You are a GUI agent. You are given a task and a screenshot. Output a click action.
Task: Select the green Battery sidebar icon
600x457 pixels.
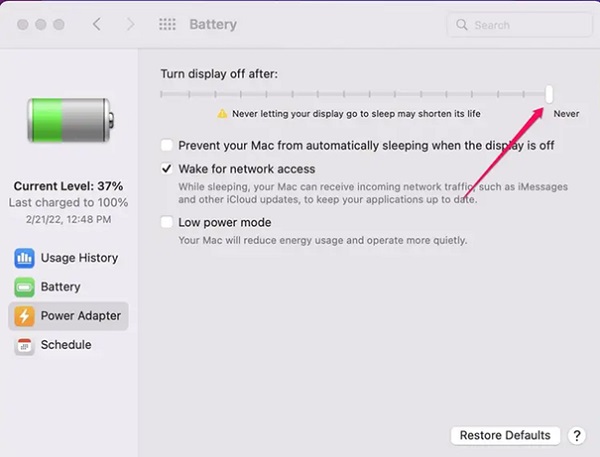[x=24, y=287]
